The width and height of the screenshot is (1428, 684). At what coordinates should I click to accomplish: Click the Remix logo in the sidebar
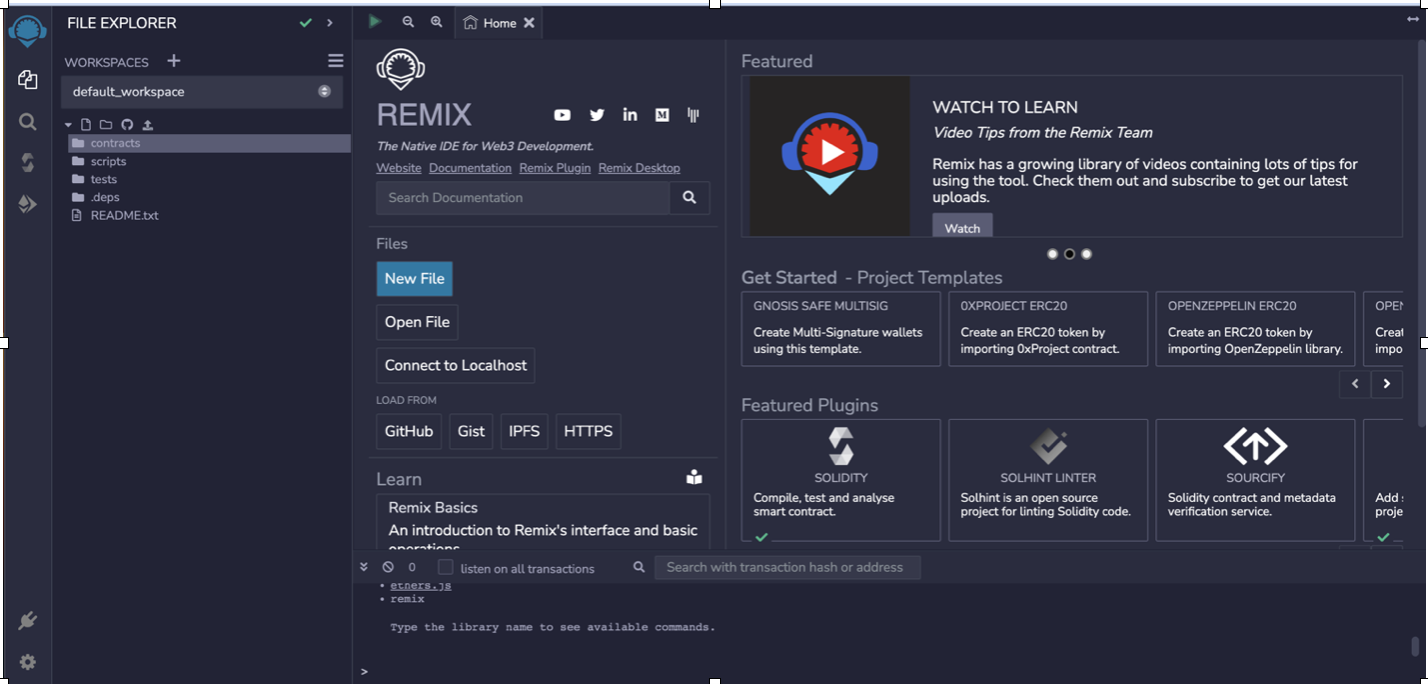(27, 30)
